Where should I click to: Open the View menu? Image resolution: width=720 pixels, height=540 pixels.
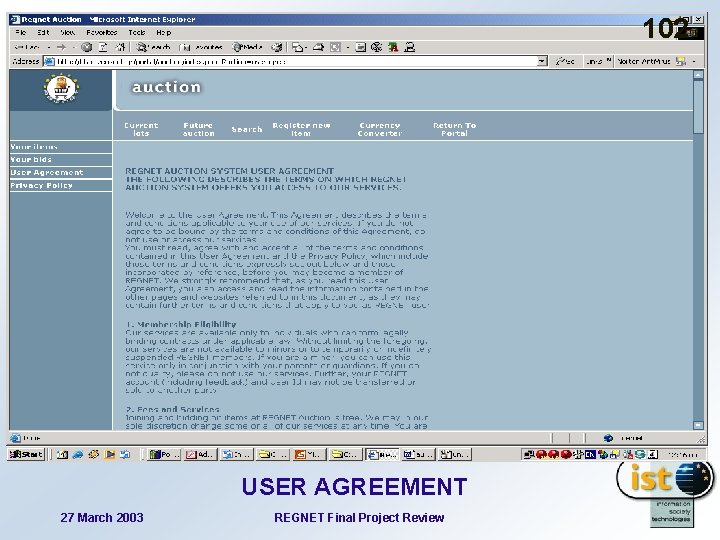point(68,33)
